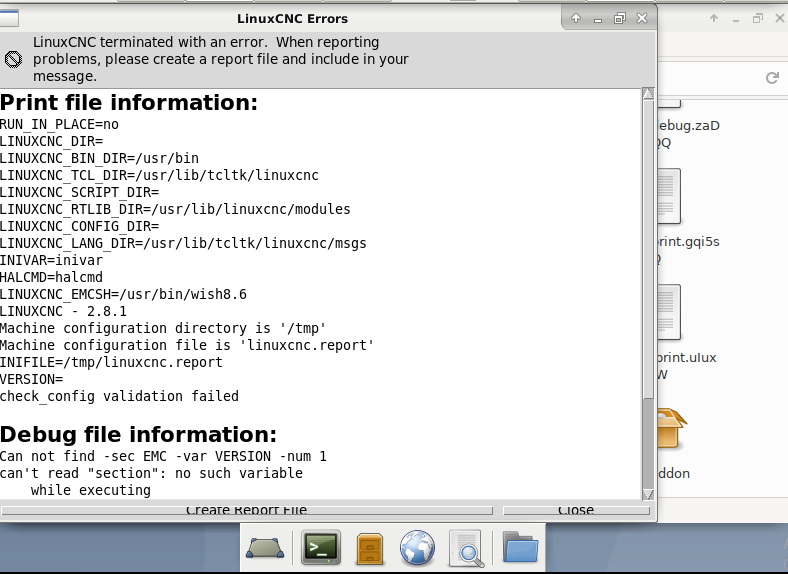This screenshot has height=574, width=788.
Task: Click the line 'can't read "section": no such variable'
Action: 151,473
